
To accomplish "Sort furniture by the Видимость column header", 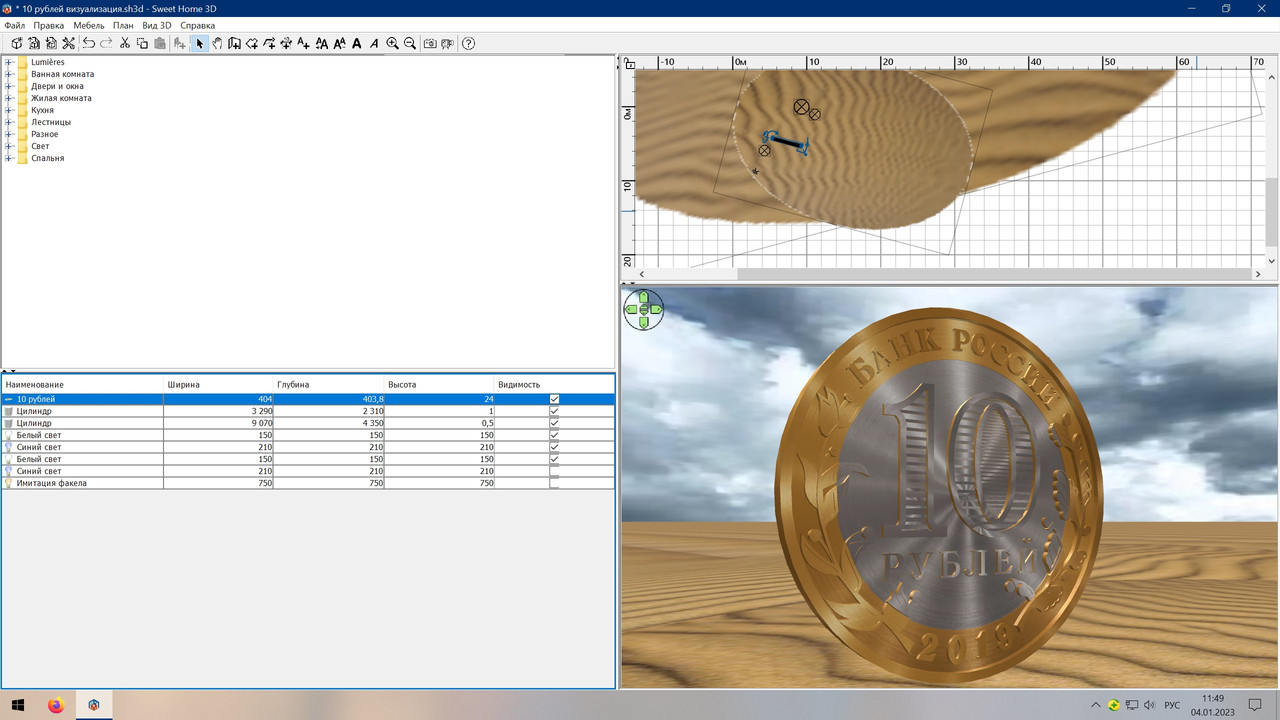I will pos(554,384).
